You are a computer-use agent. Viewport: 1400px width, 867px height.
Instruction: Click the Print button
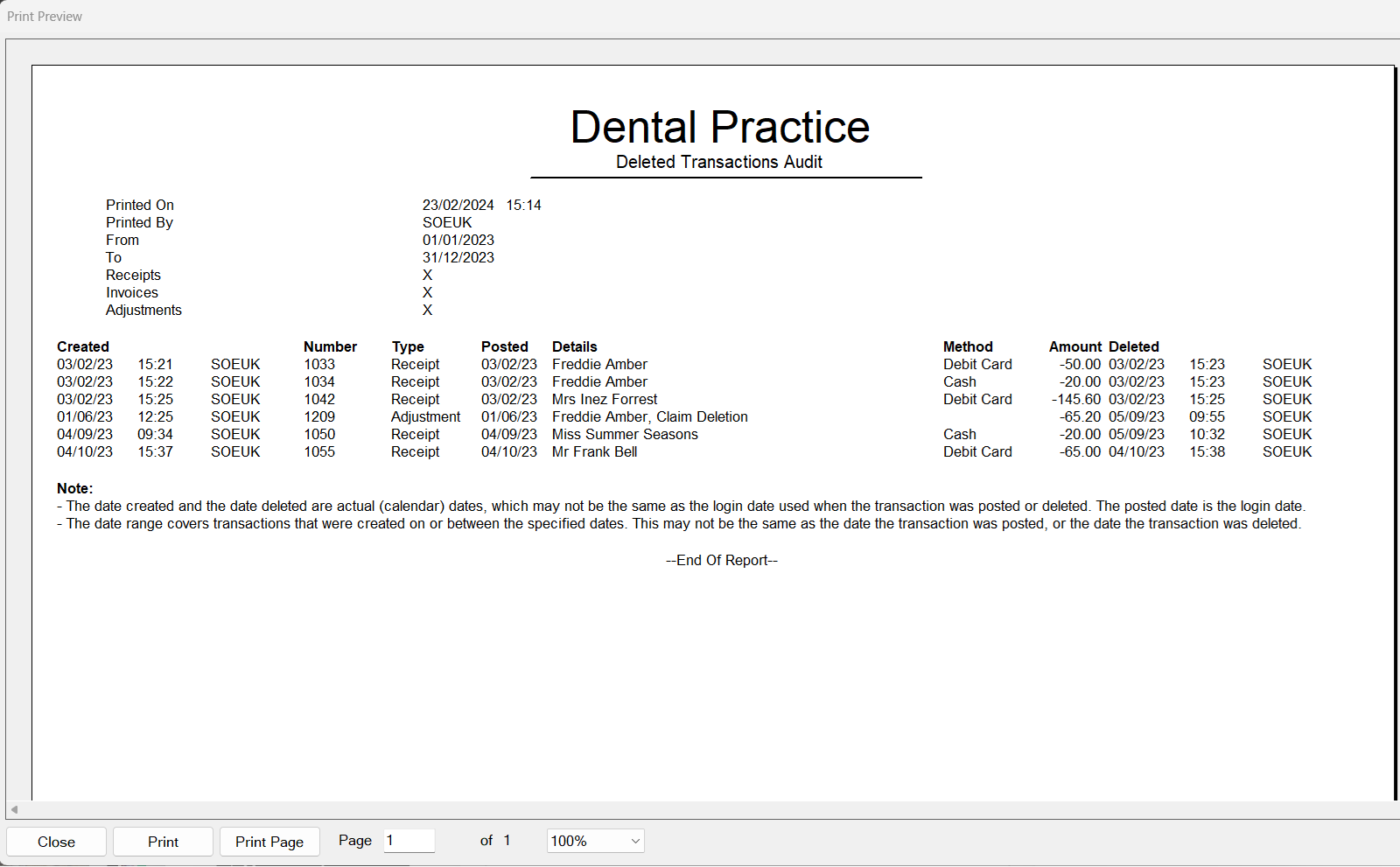point(163,842)
